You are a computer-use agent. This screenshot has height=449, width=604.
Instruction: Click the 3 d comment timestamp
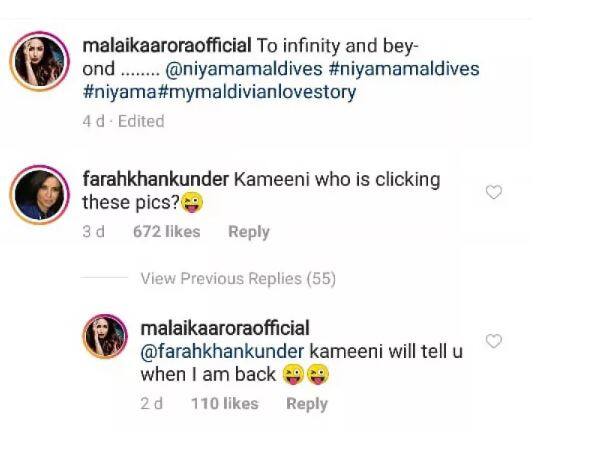coord(92,232)
